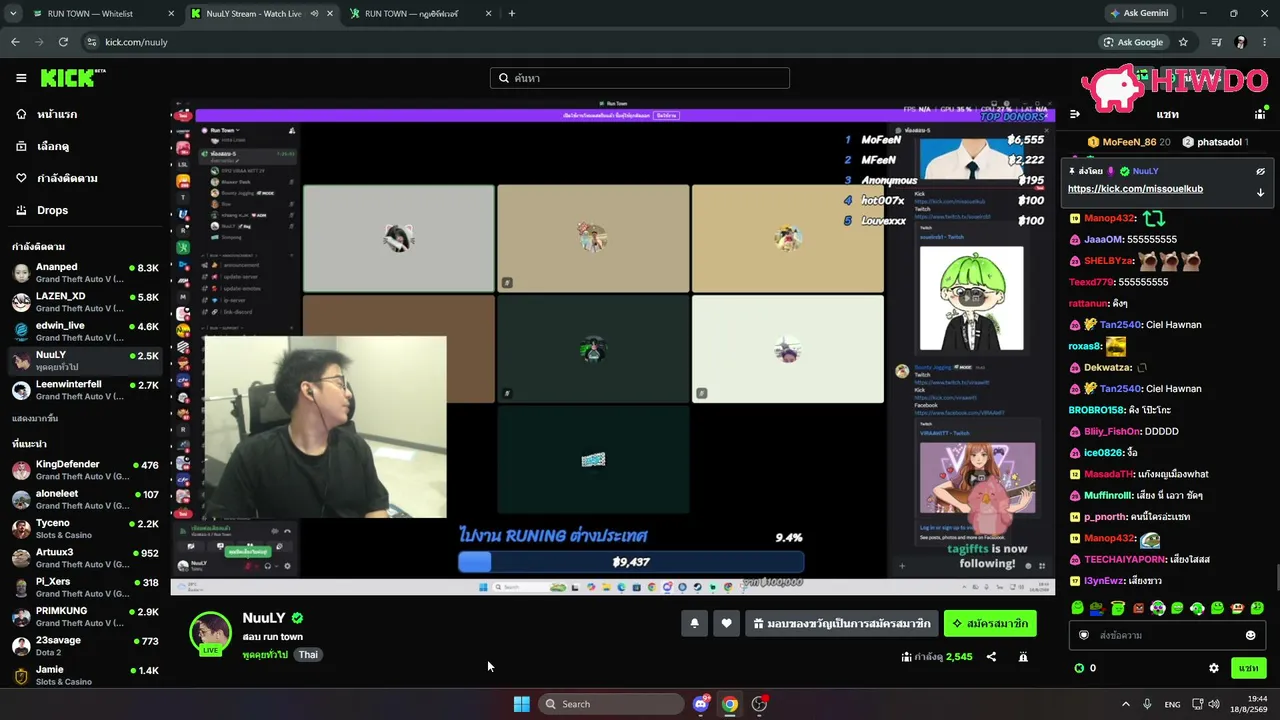This screenshot has width=1280, height=720.
Task: Click the gift subscriptions button
Action: (x=842, y=623)
